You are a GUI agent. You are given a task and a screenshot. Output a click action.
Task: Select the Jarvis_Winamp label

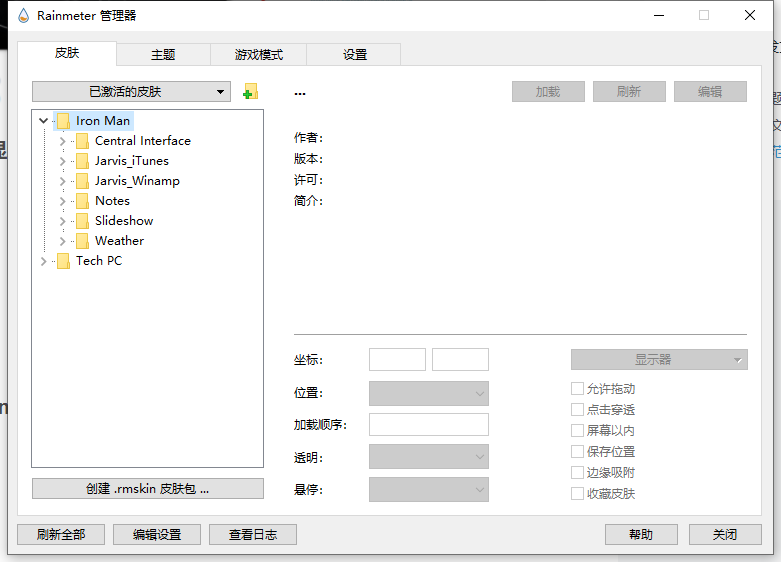tap(137, 181)
